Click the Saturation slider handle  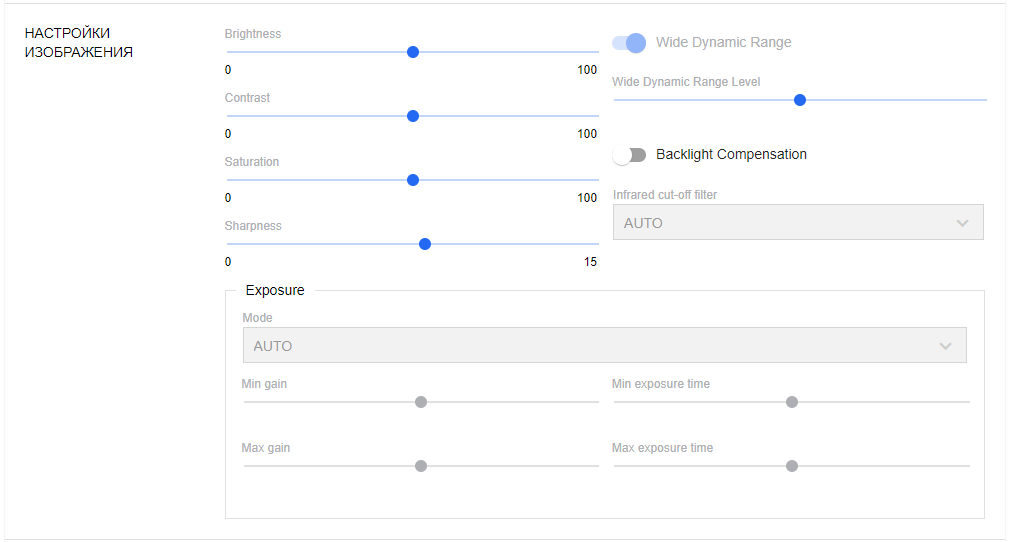click(x=413, y=180)
